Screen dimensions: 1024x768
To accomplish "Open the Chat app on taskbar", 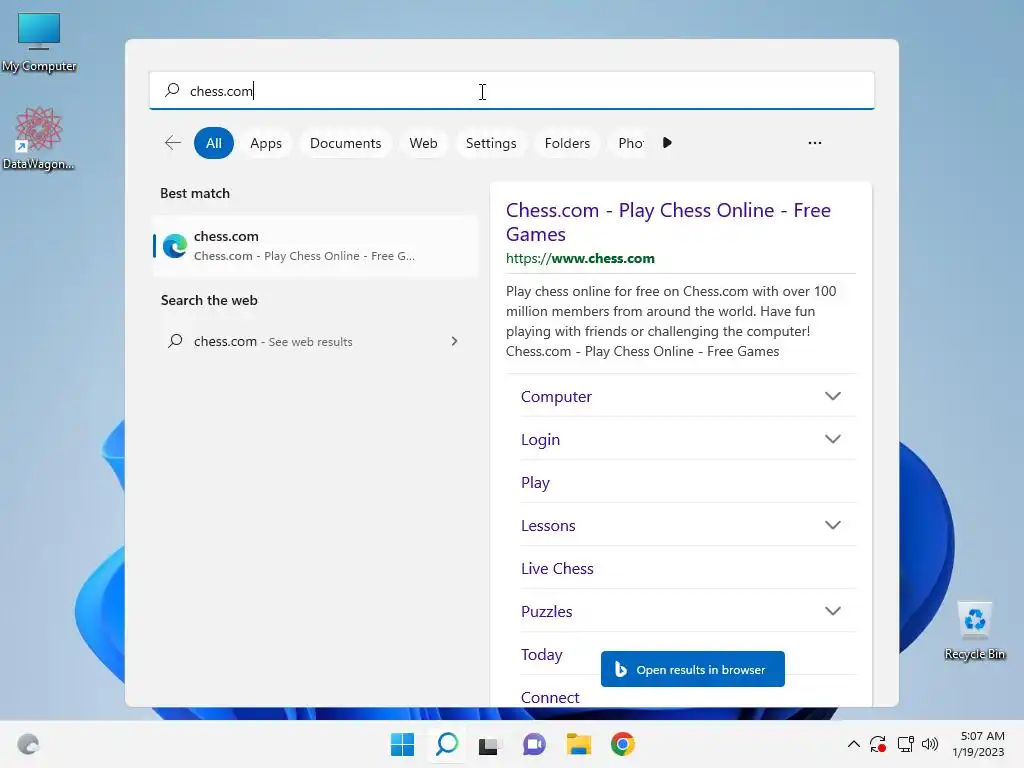I will pos(534,744).
